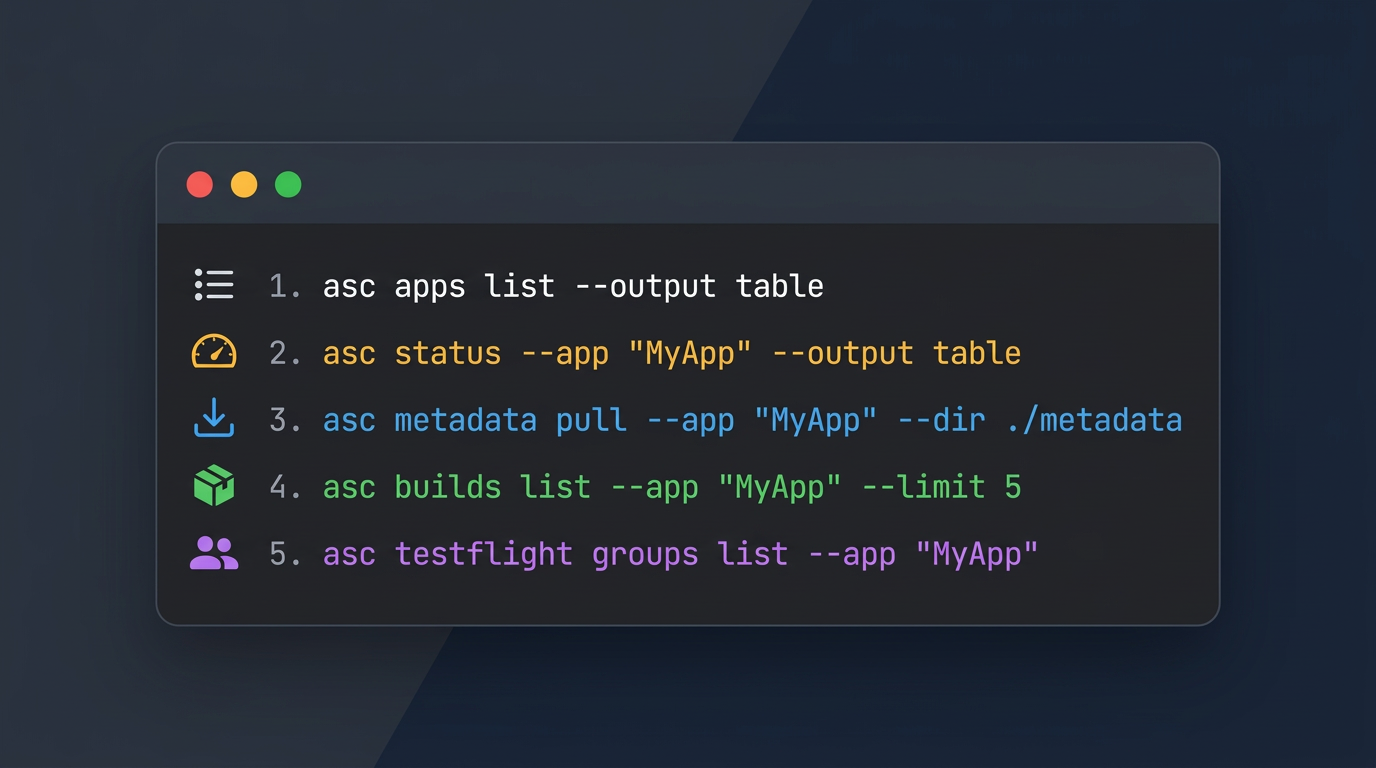
Task: Select the green package icon for builds list
Action: coord(213,487)
